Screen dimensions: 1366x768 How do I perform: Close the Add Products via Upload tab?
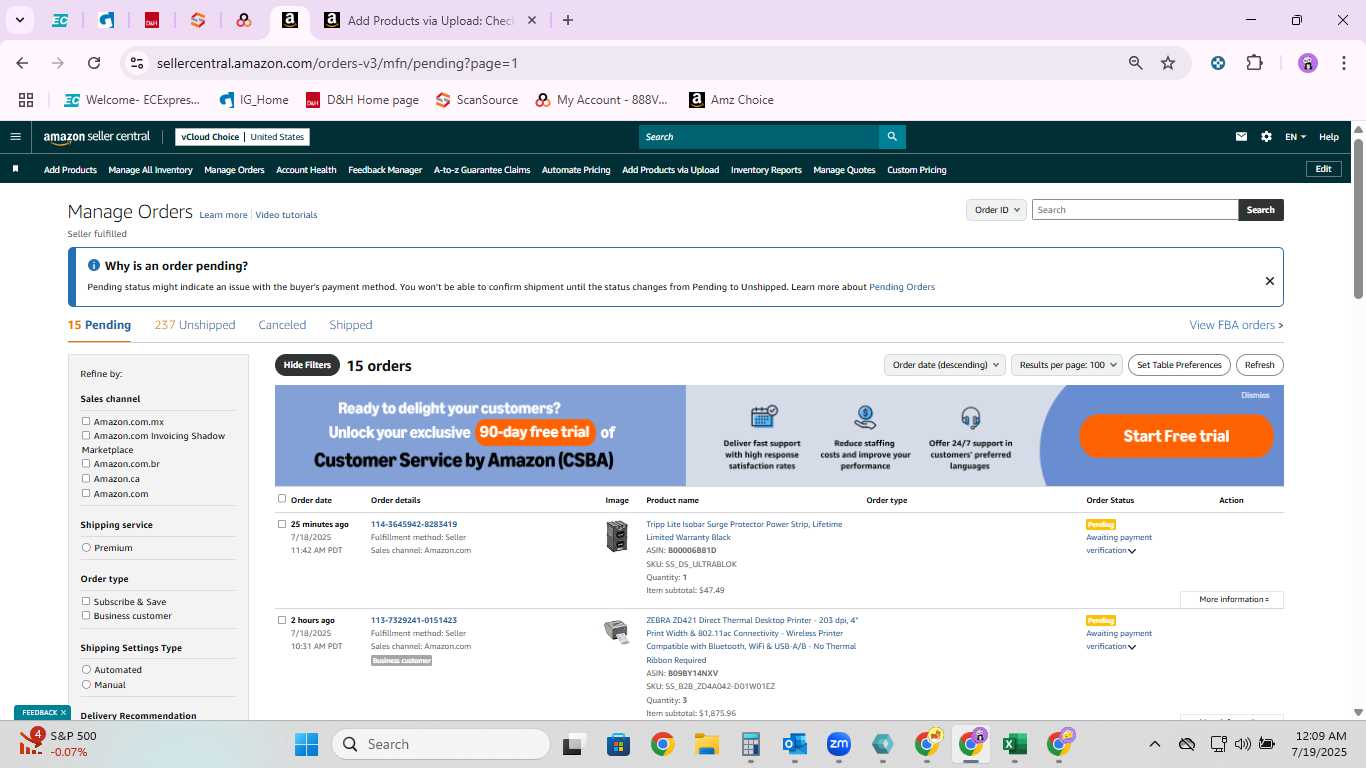coord(532,20)
